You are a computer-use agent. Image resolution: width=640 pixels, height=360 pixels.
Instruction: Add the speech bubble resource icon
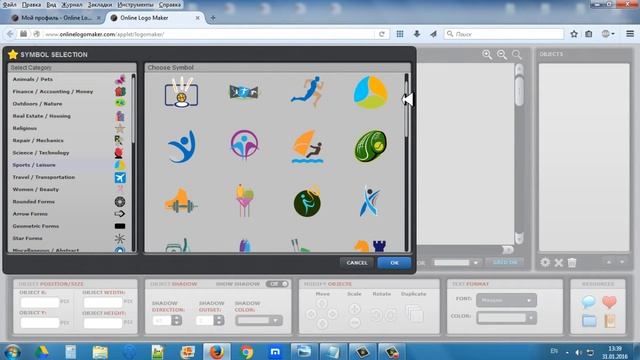coord(589,302)
